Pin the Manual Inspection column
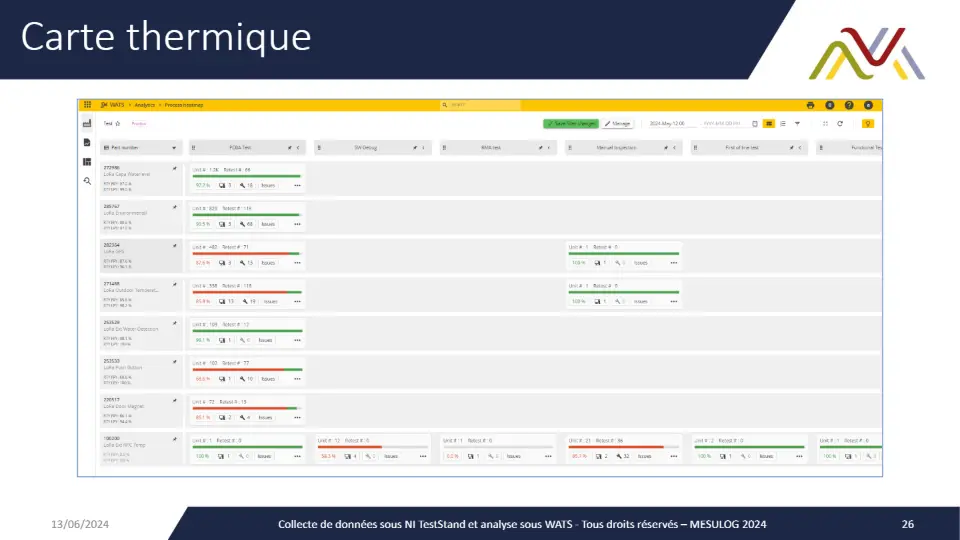The width and height of the screenshot is (960, 540). point(666,148)
